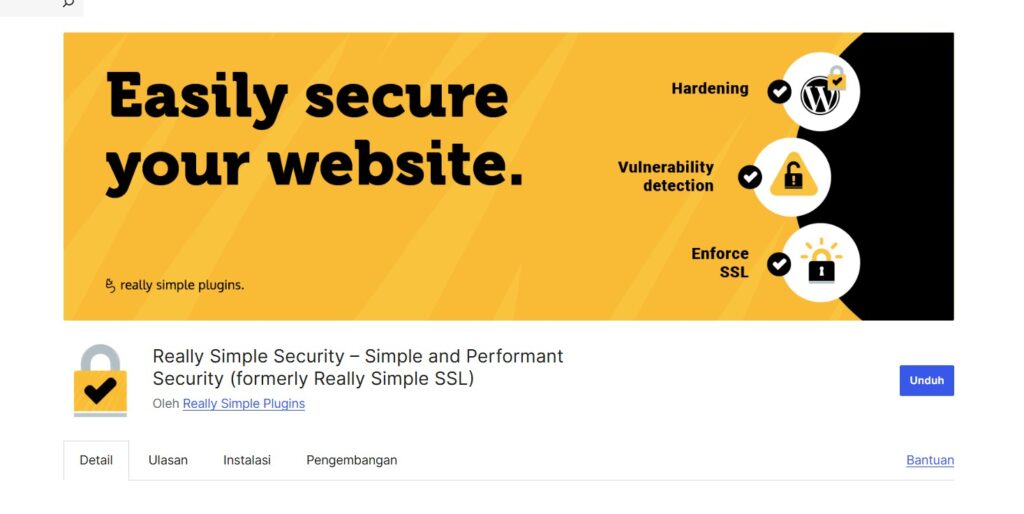Click the vulnerability warning triangle icon
This screenshot has width=1024, height=514.
(792, 177)
